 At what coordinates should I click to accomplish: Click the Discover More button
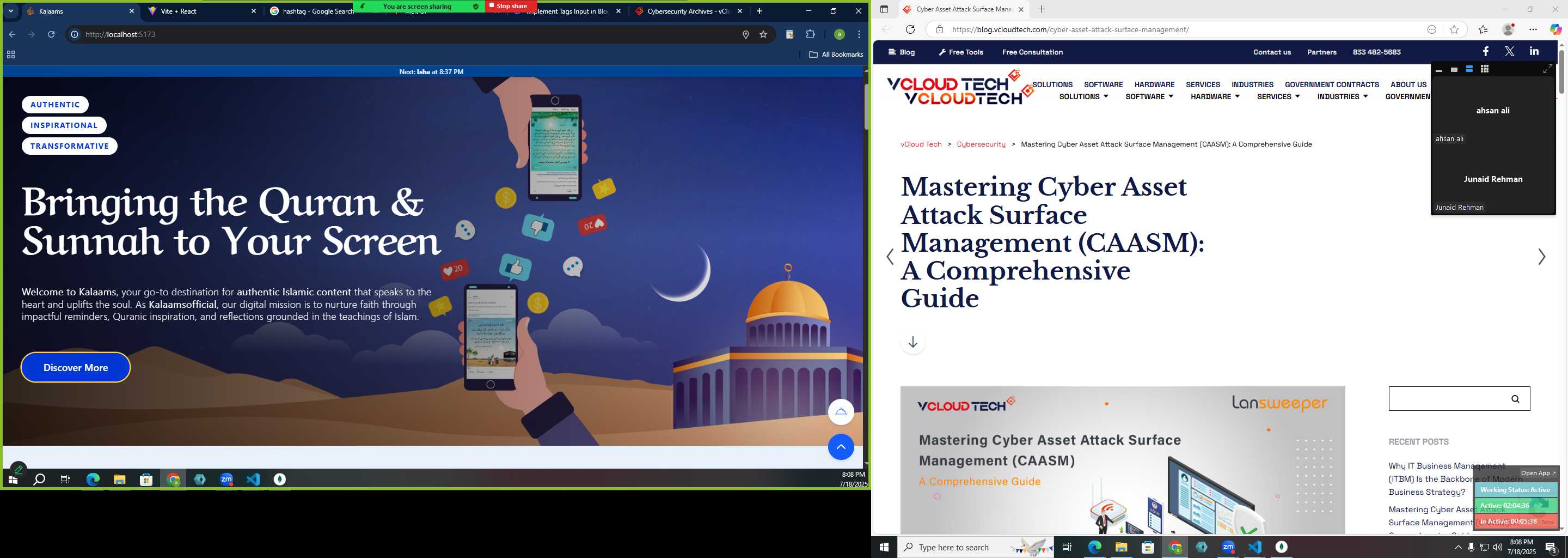(x=76, y=367)
